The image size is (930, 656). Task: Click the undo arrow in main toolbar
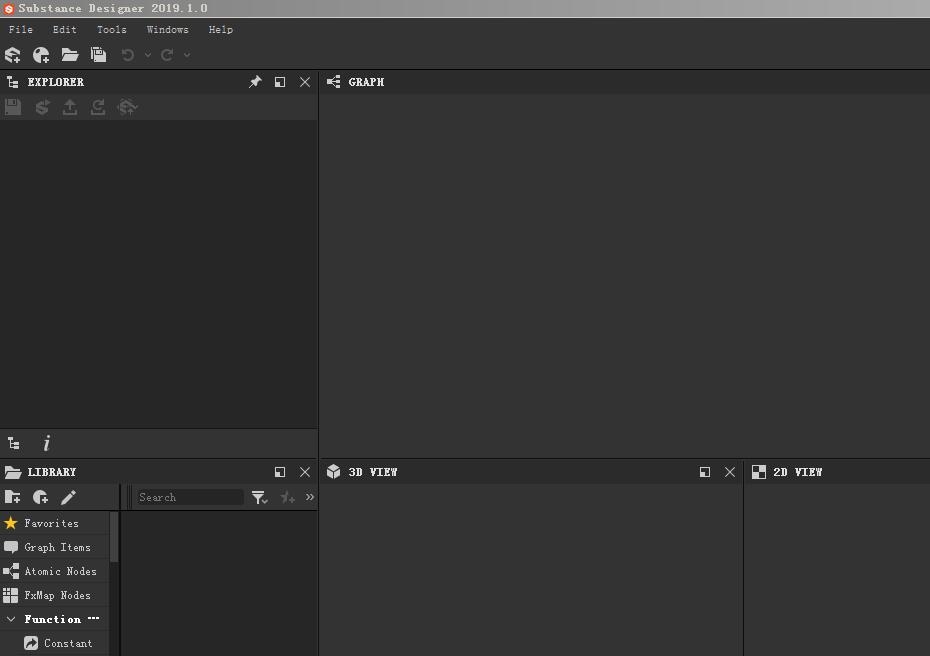point(128,55)
